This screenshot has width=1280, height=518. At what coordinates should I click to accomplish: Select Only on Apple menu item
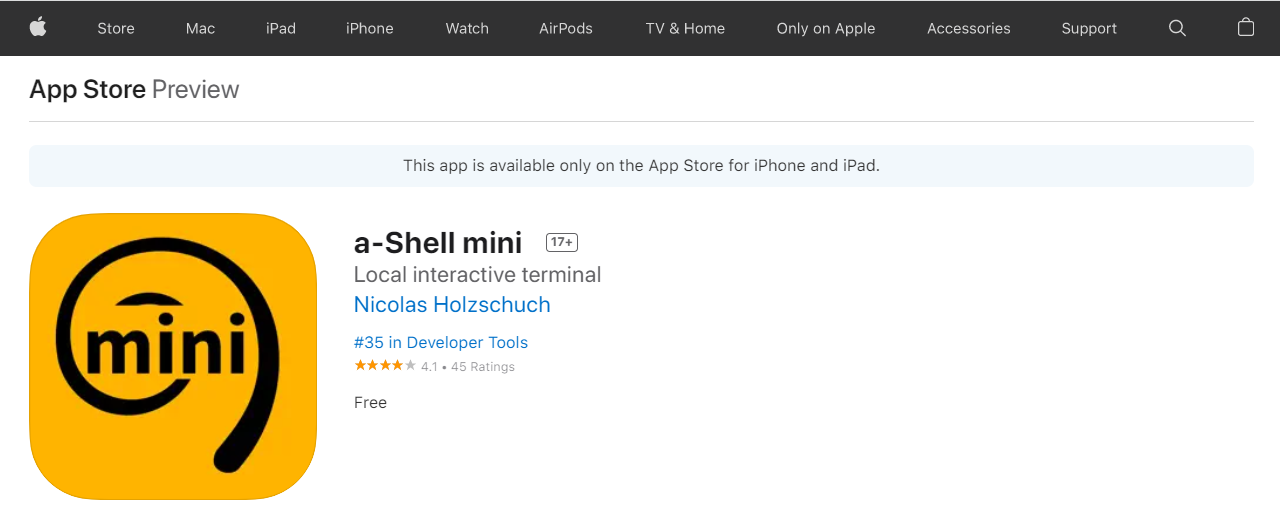(826, 28)
